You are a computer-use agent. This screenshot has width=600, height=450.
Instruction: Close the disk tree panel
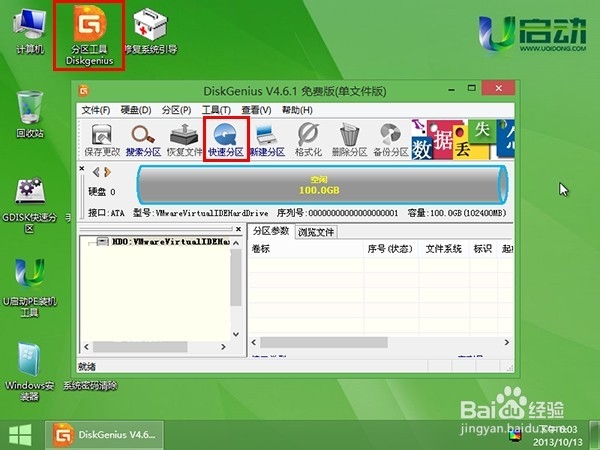pyautogui.click(x=238, y=229)
